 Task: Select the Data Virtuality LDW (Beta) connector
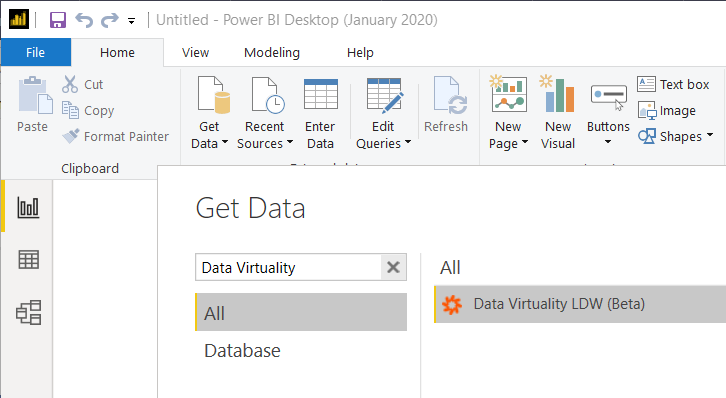(x=580, y=304)
